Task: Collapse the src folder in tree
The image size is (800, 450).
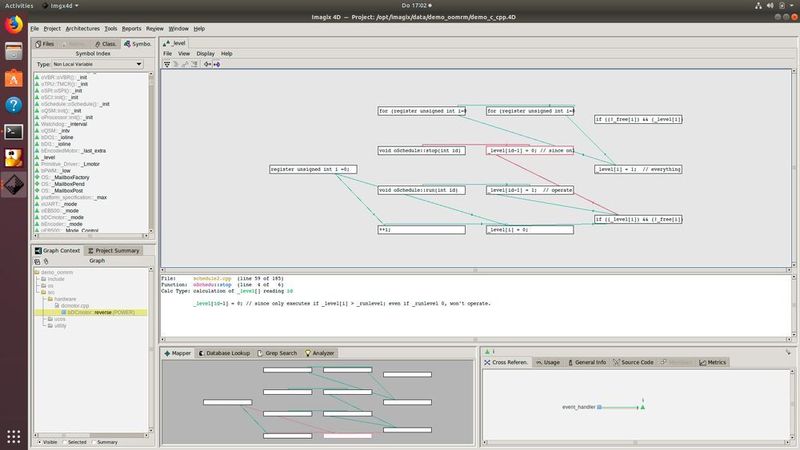Action: (43, 292)
